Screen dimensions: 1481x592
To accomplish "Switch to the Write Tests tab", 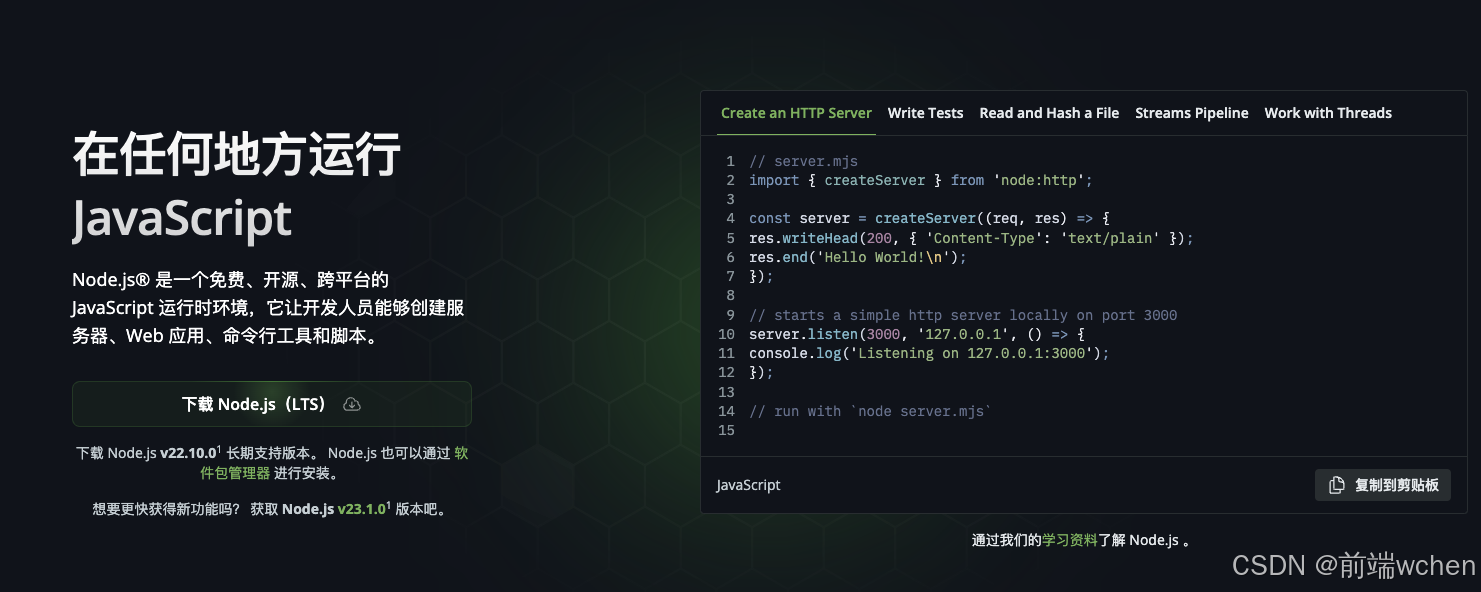I will coord(925,113).
